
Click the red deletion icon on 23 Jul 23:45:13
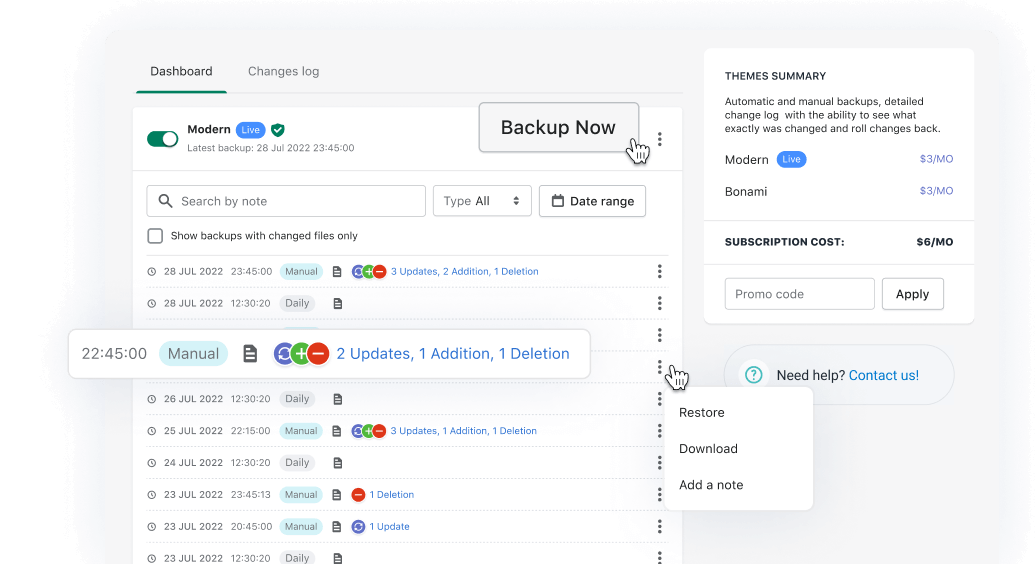[x=358, y=495]
